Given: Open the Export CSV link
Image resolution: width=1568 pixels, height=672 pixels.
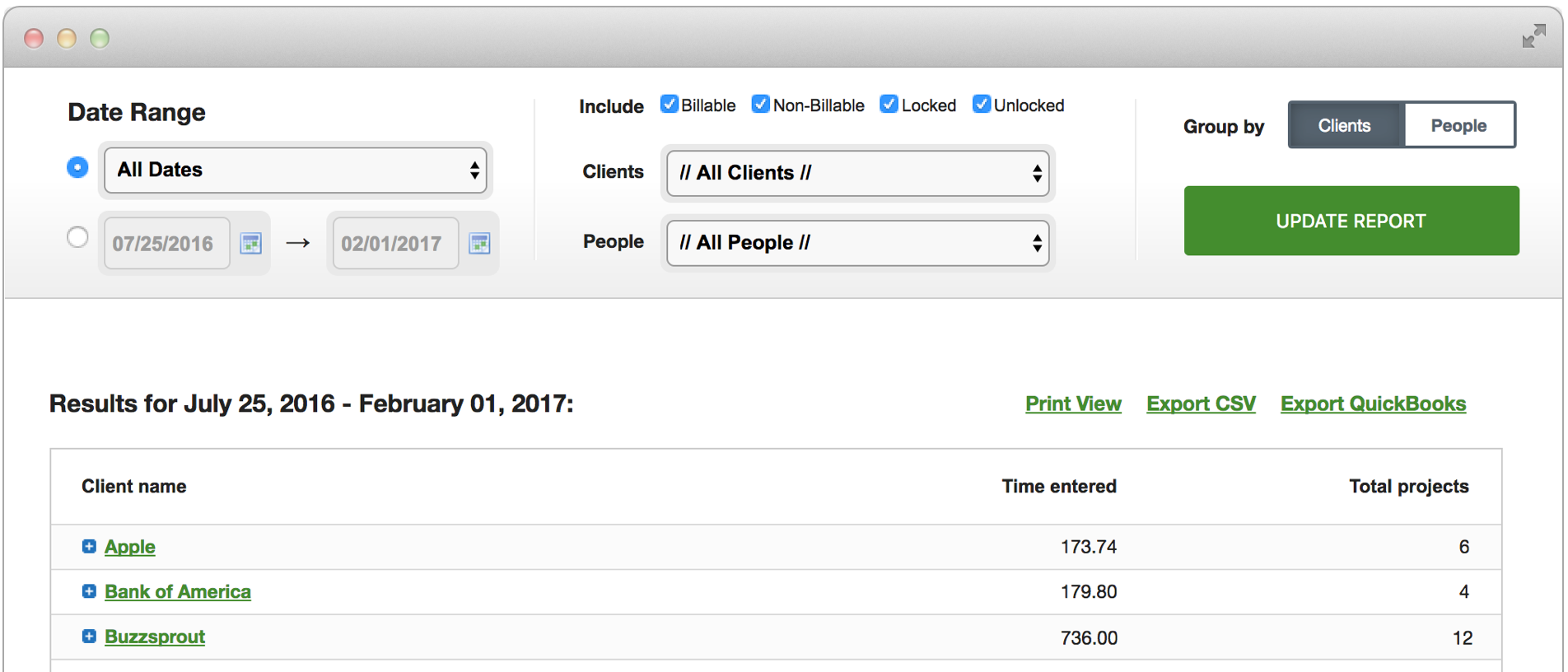Looking at the screenshot, I should [x=1200, y=404].
